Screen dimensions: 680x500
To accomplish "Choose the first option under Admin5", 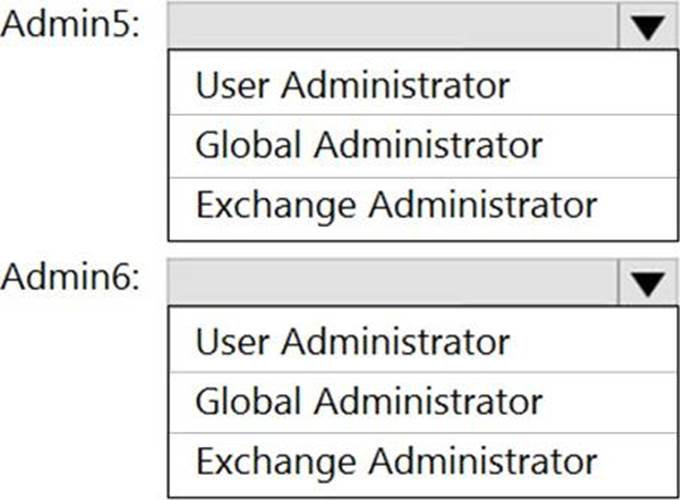I will point(423,84).
